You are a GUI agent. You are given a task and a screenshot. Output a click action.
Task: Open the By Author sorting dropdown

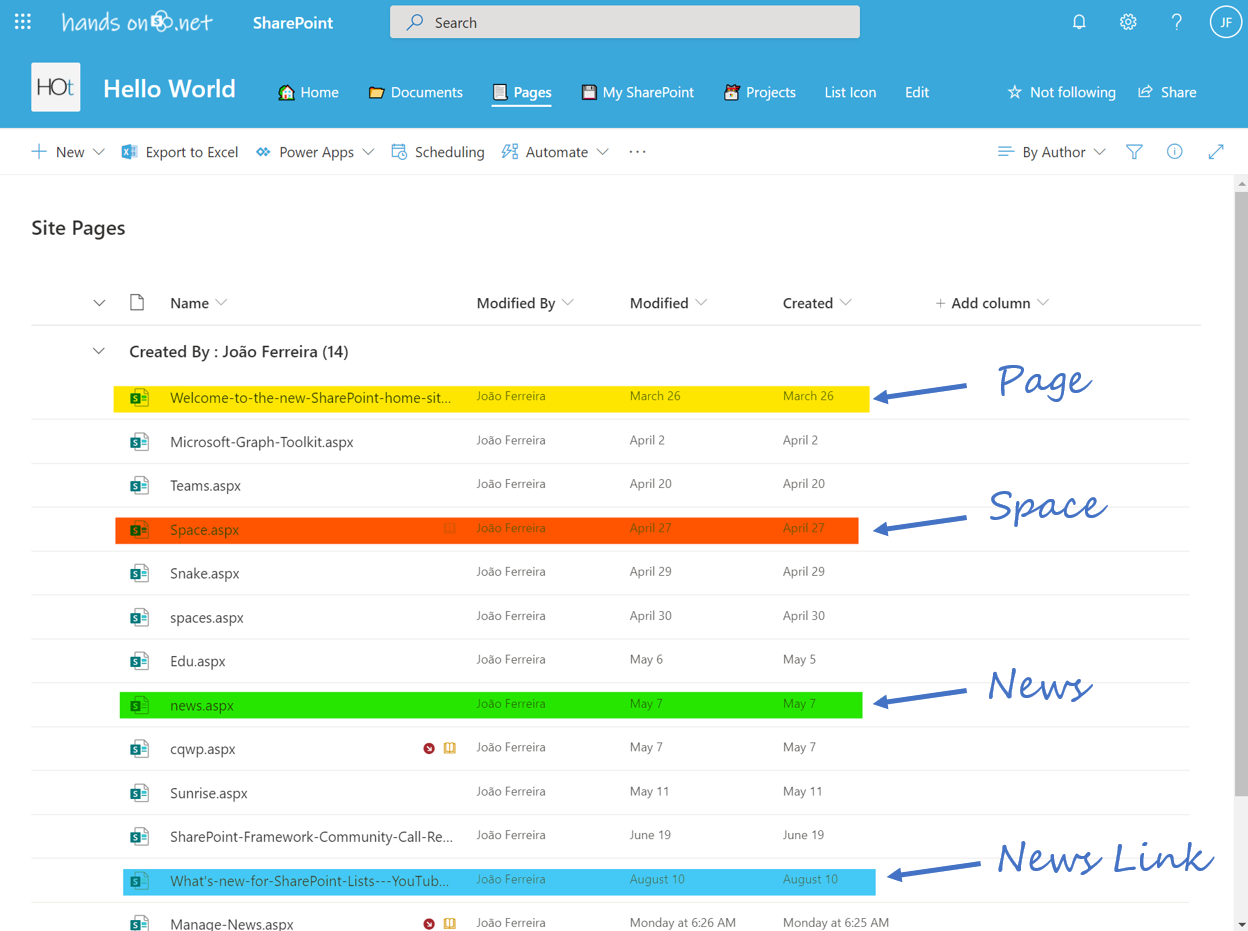coord(1051,151)
